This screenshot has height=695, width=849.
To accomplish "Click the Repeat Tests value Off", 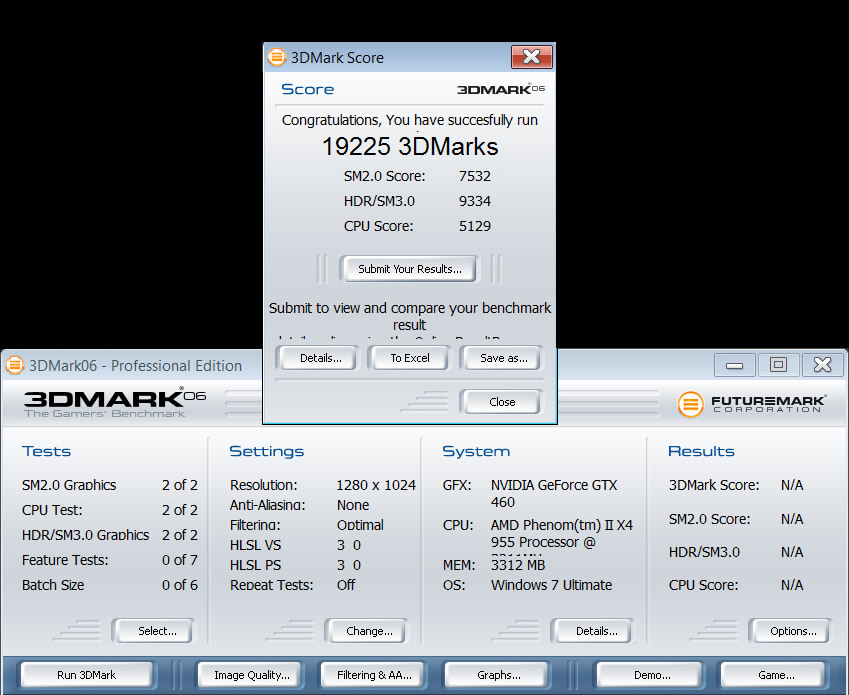I will pos(346,585).
